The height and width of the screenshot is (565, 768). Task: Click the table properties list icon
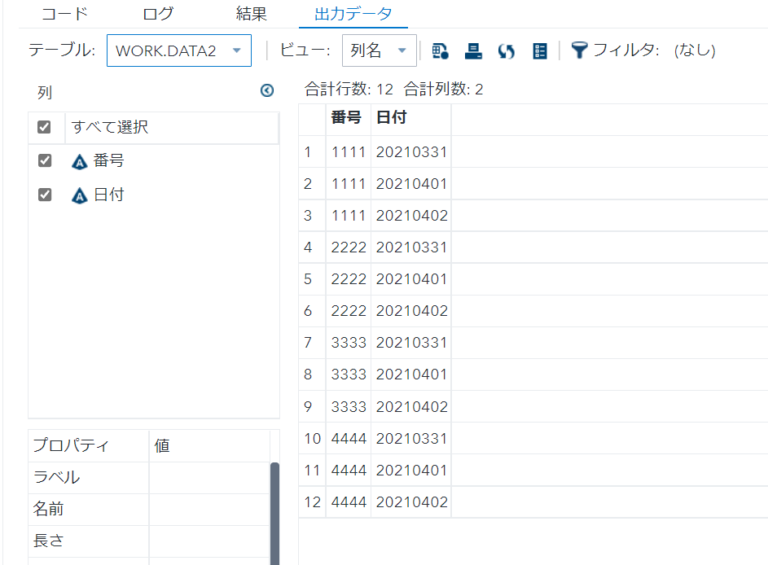(x=539, y=50)
